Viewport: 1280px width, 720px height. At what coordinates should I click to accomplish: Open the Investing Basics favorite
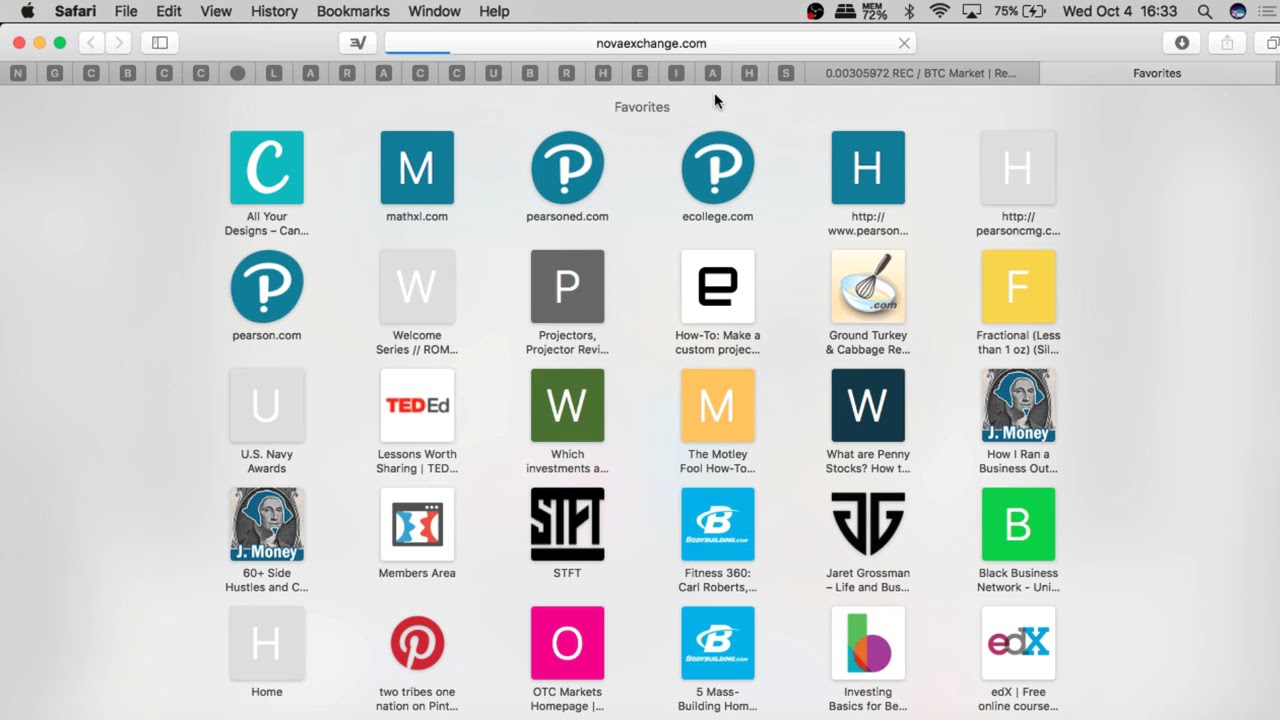[868, 644]
